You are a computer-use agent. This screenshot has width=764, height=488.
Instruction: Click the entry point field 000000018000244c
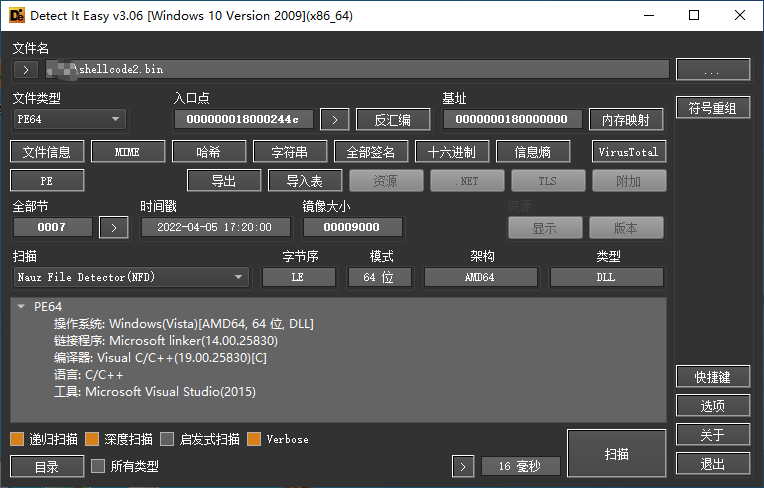tap(244, 119)
